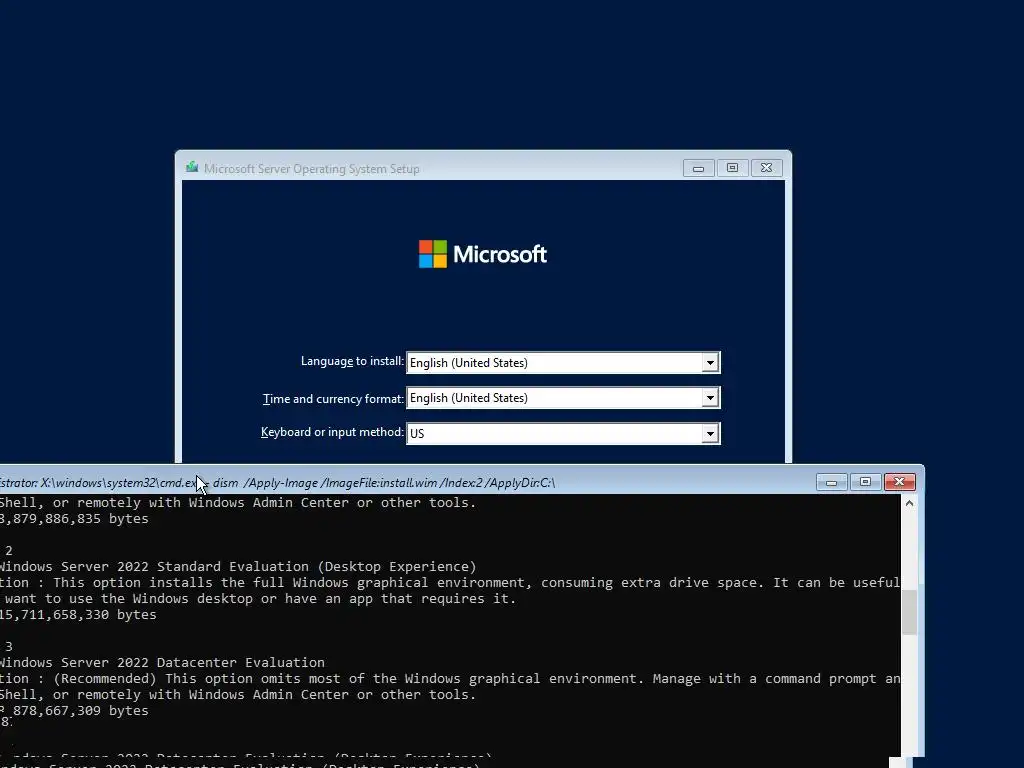Maximize the Microsoft Server Setup window

732,168
